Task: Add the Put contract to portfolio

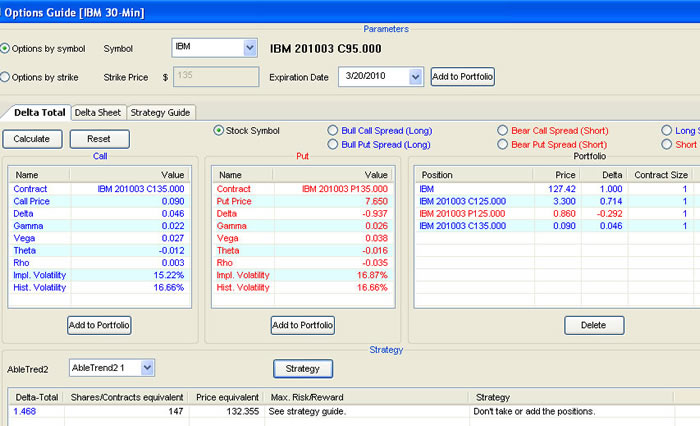Action: (302, 325)
